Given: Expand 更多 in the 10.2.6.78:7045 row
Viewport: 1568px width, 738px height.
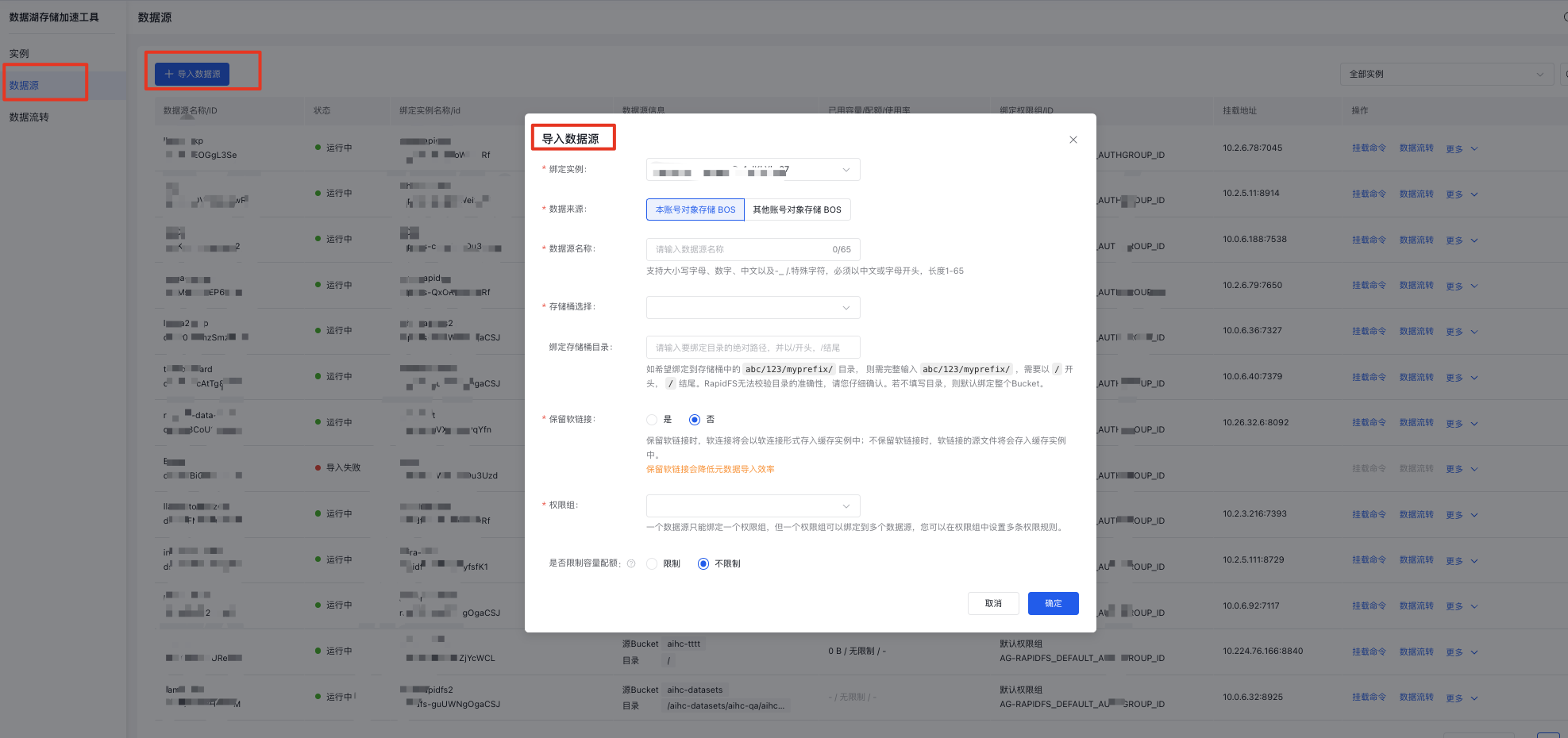Looking at the screenshot, I should [x=1462, y=148].
